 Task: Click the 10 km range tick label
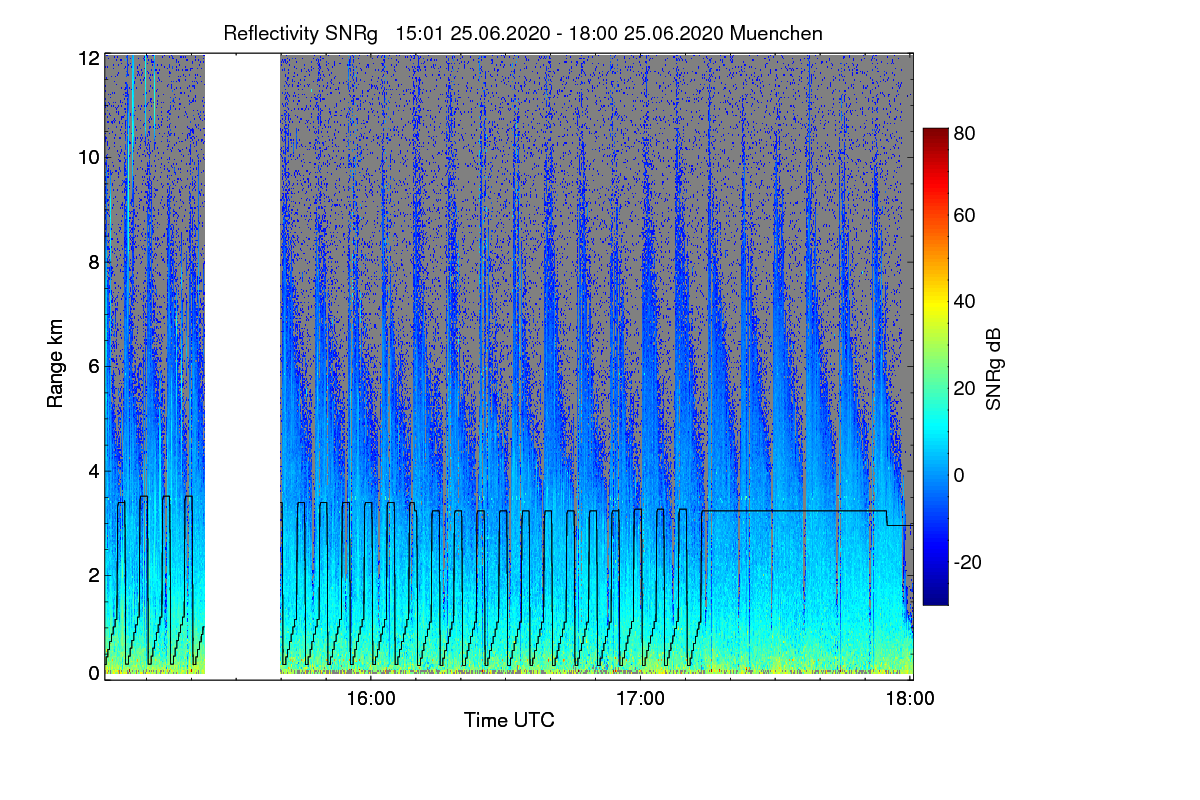point(89,157)
